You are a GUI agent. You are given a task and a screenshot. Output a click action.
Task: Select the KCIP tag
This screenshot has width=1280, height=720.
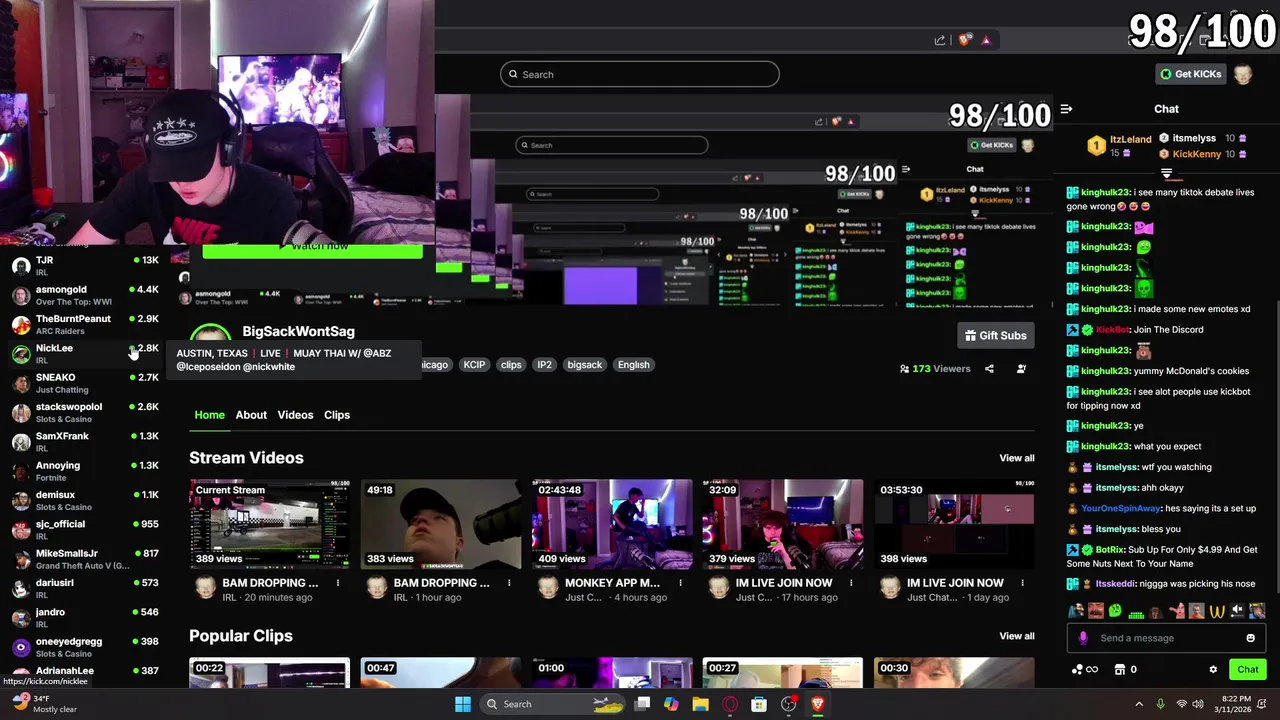[x=474, y=365]
